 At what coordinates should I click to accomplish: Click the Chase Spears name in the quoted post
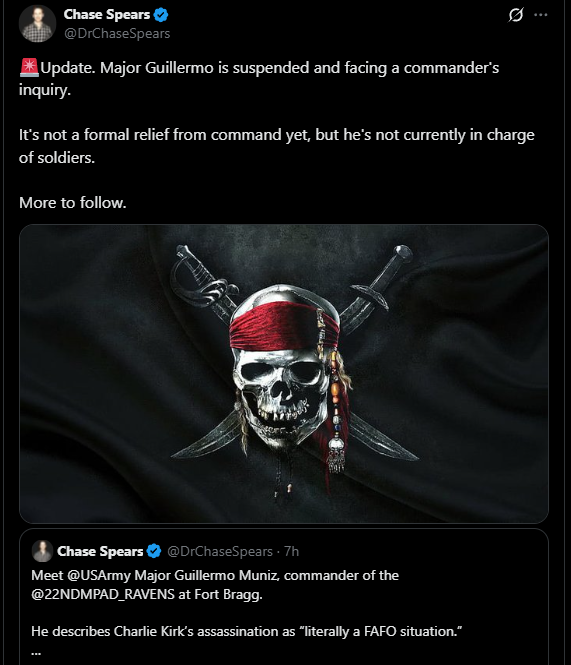100,551
